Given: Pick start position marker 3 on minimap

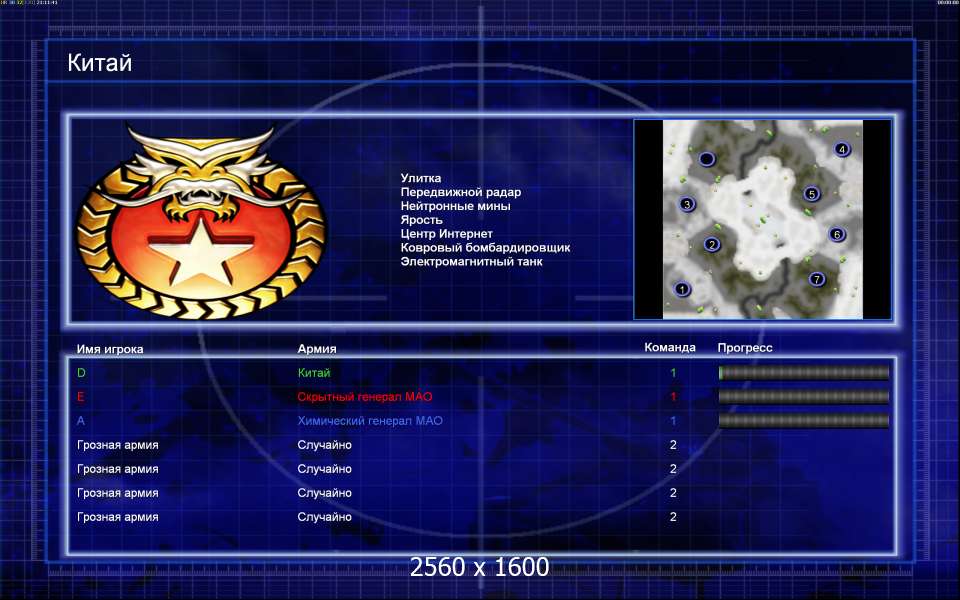Looking at the screenshot, I should coord(687,204).
